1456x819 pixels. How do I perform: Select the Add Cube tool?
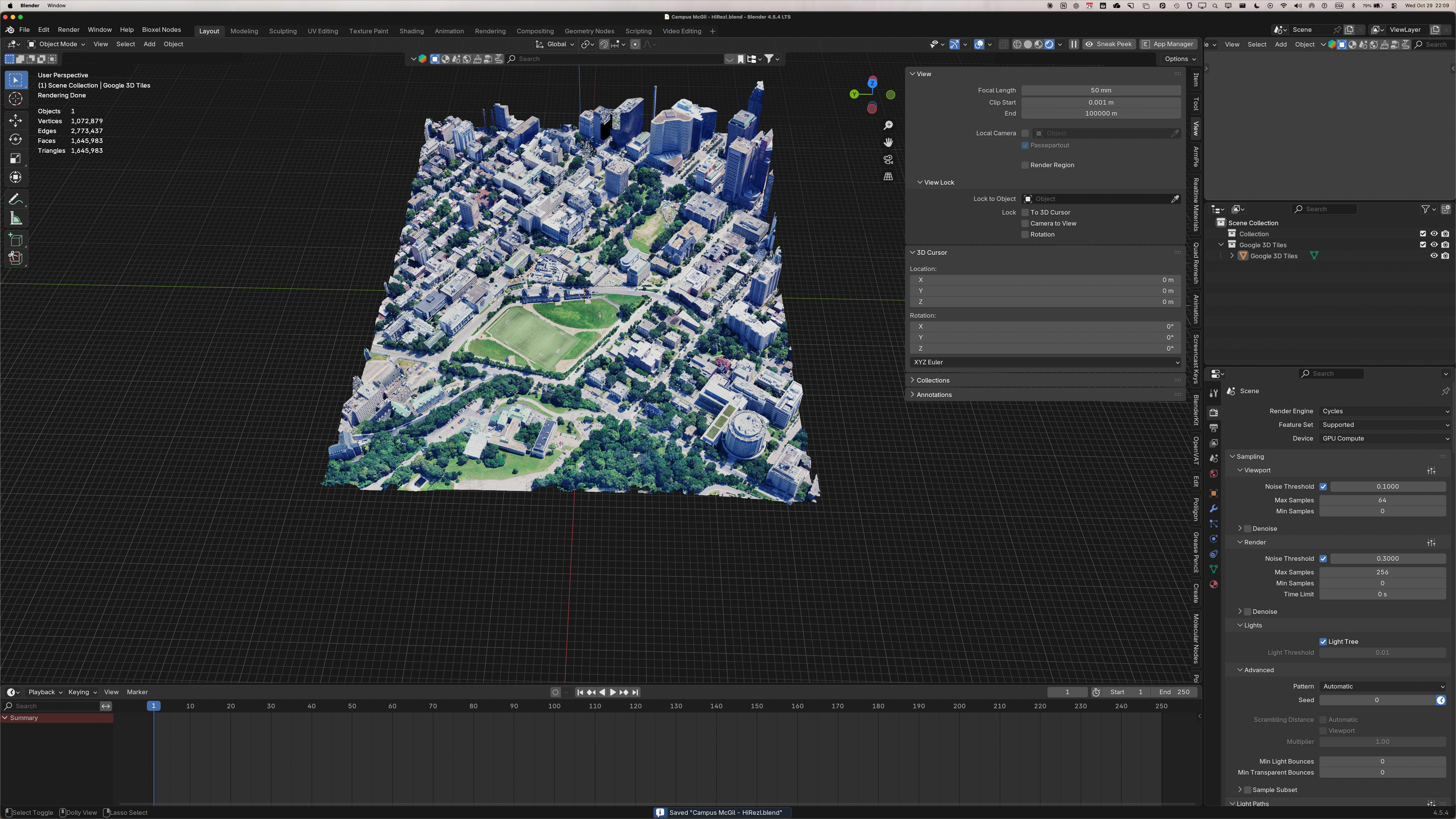(16, 240)
